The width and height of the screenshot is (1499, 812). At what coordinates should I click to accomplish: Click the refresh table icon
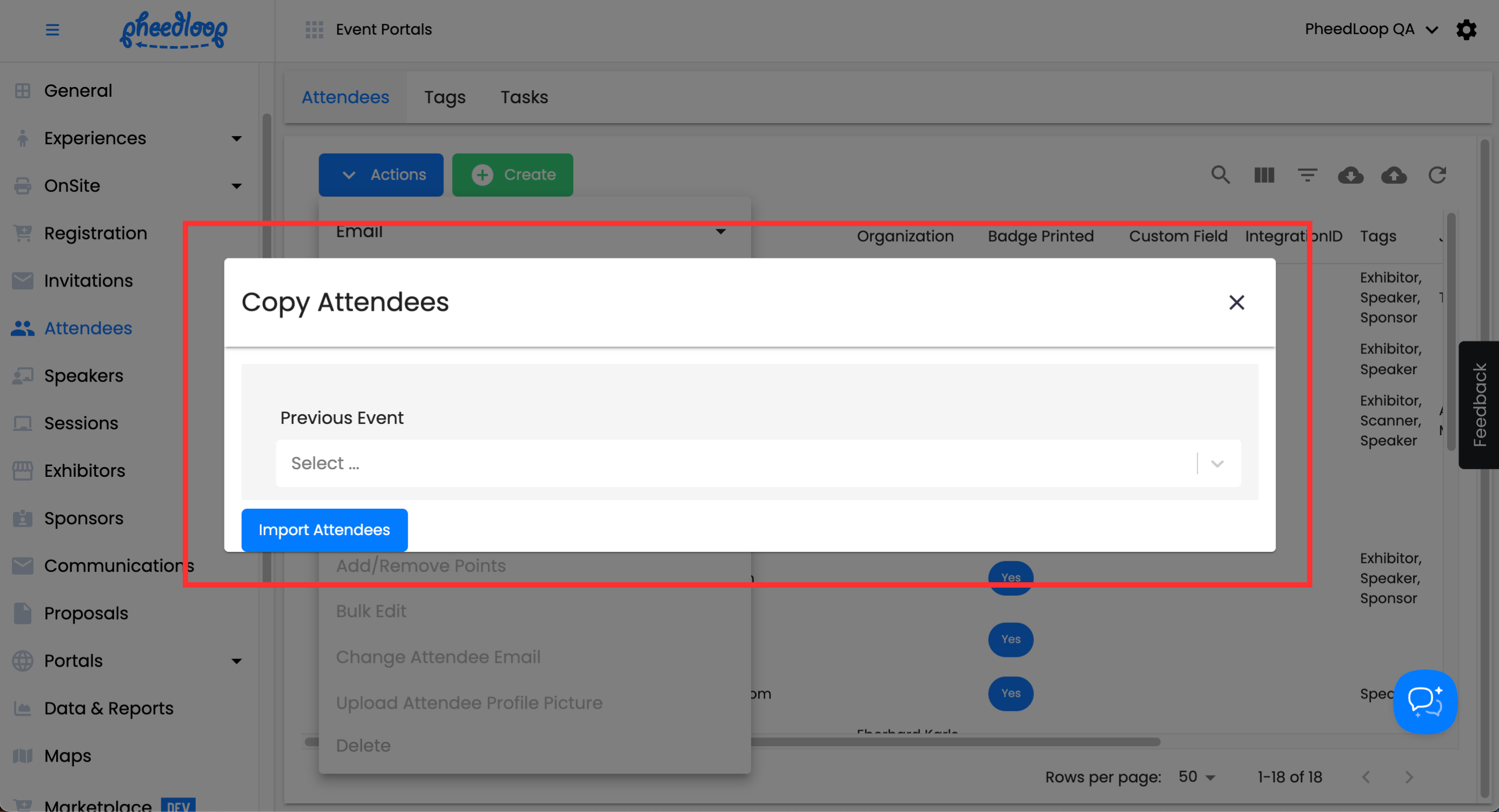pyautogui.click(x=1437, y=175)
